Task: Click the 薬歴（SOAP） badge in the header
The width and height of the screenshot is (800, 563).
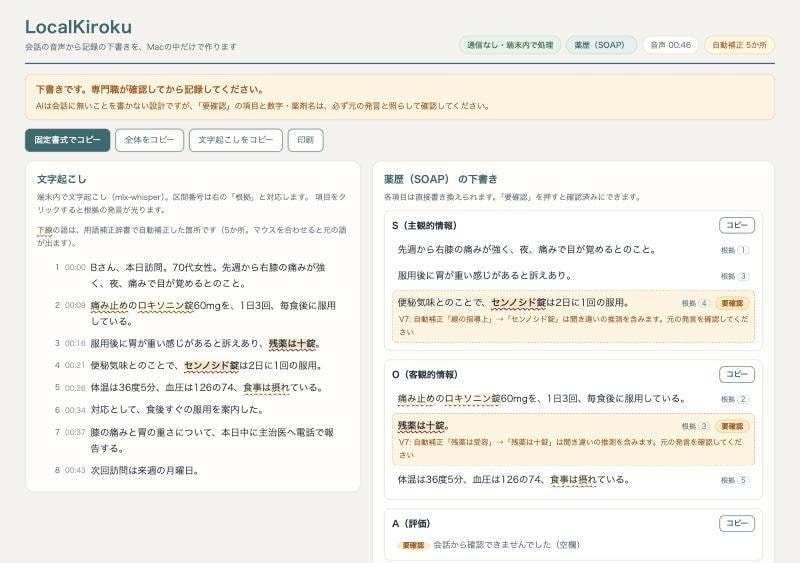Action: (x=601, y=45)
